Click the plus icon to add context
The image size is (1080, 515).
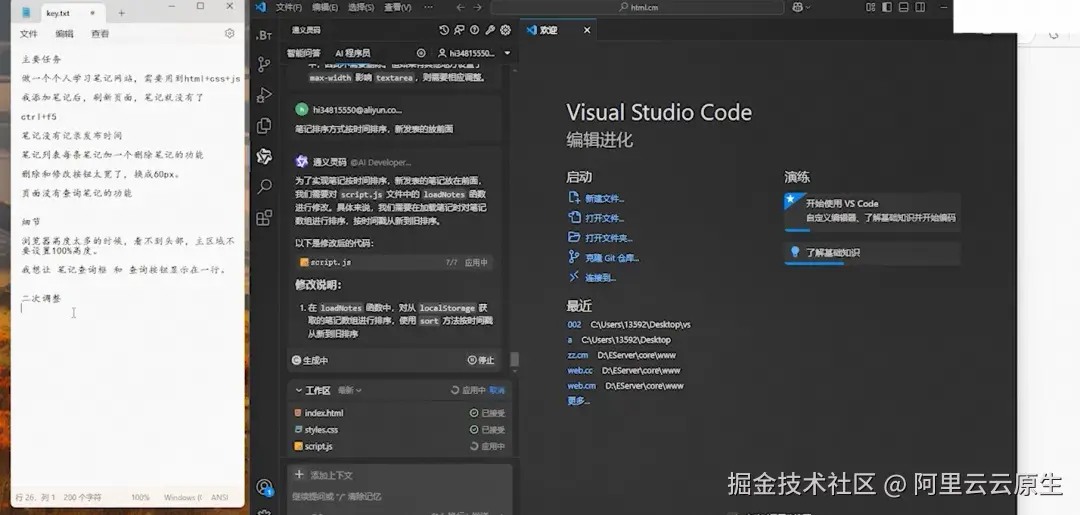click(299, 474)
